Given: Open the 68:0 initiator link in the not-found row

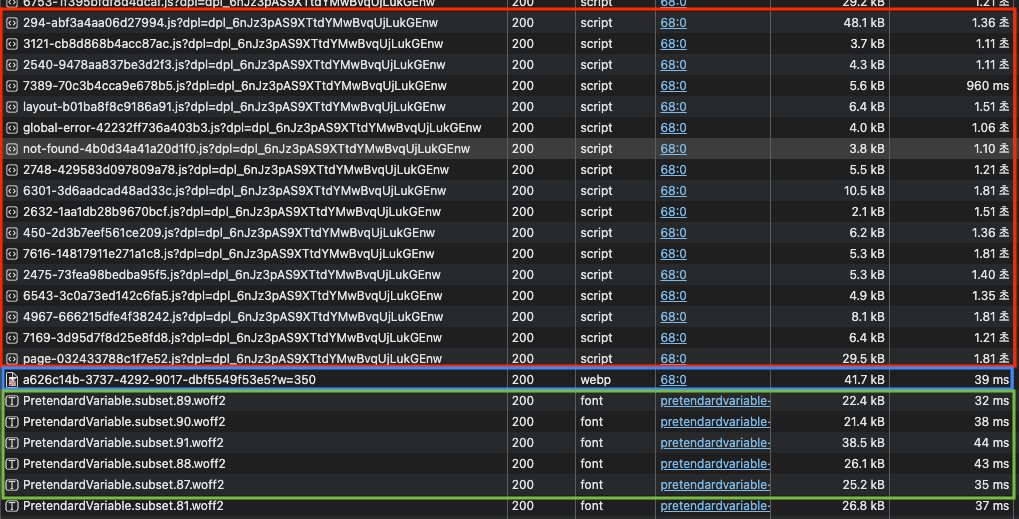Looking at the screenshot, I should pos(673,149).
